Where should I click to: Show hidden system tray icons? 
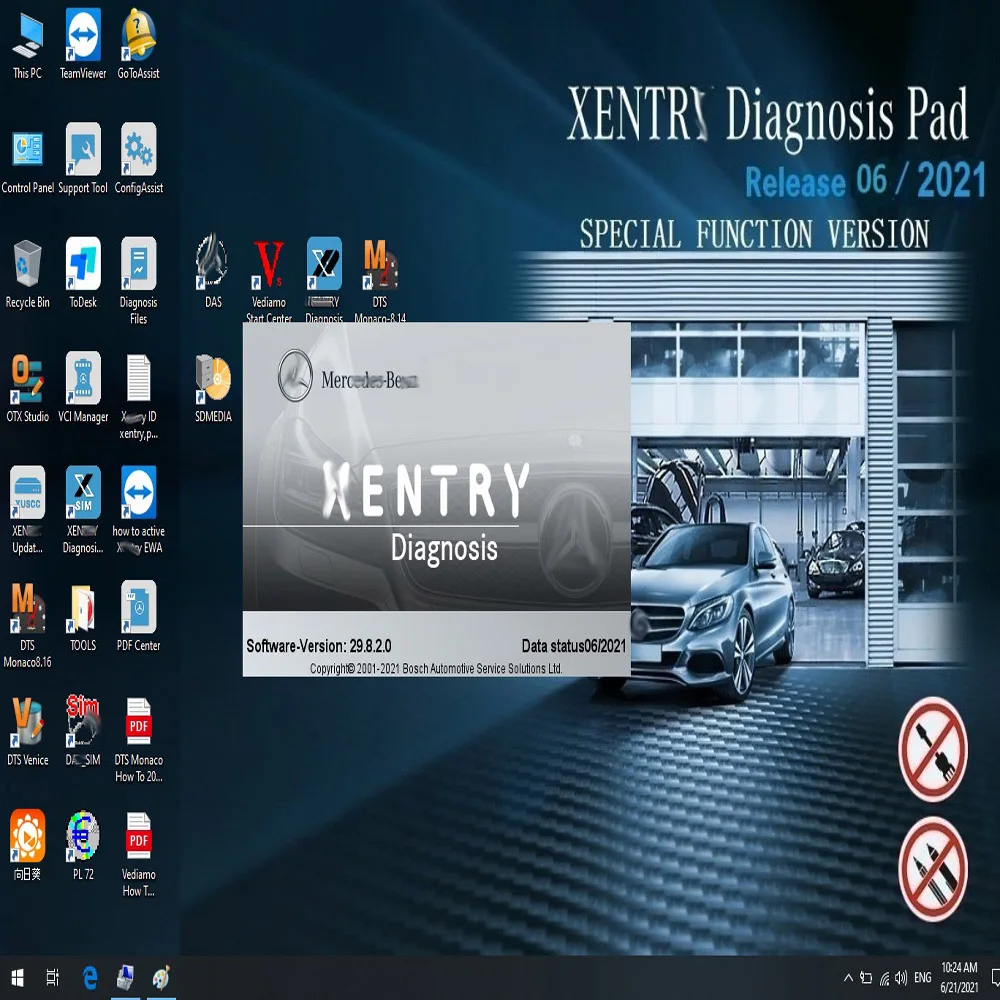coord(848,978)
